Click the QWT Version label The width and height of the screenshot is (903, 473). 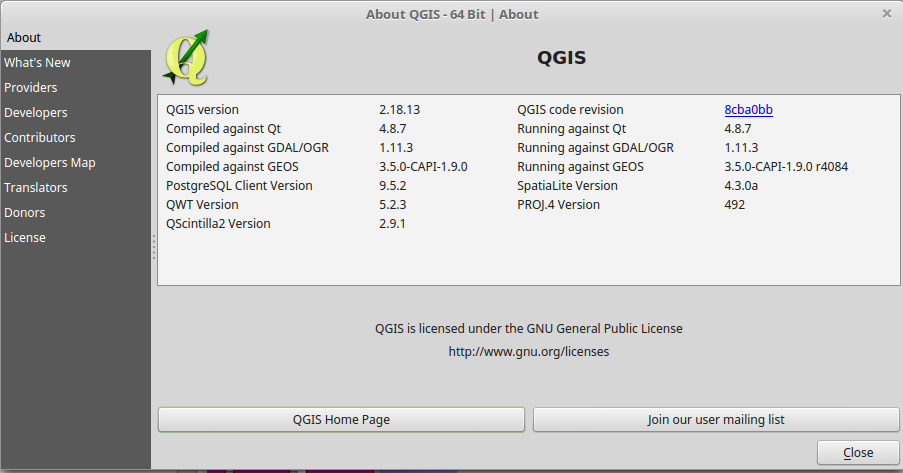(202, 205)
